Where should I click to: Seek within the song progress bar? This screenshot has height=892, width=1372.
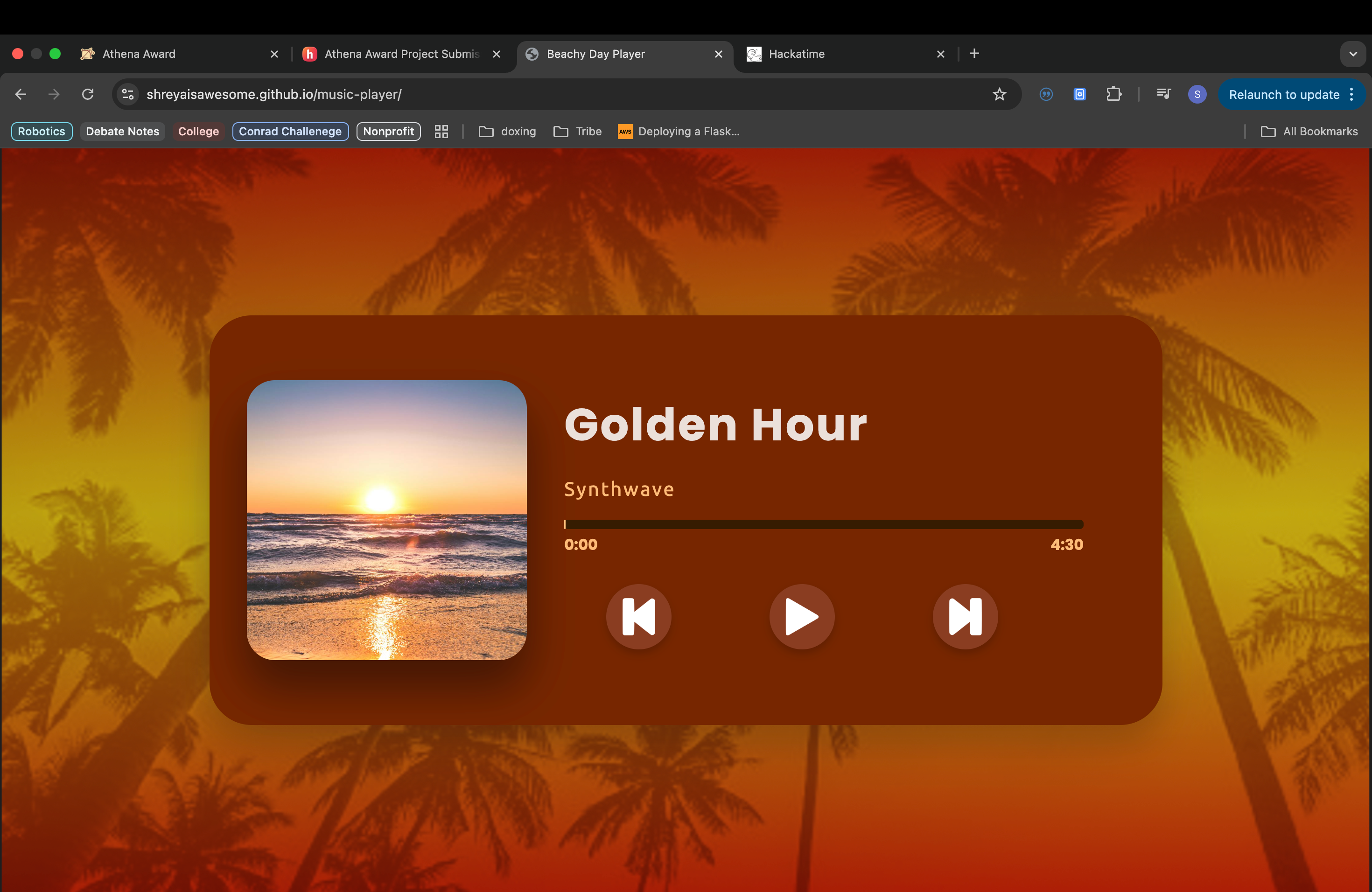coord(824,524)
